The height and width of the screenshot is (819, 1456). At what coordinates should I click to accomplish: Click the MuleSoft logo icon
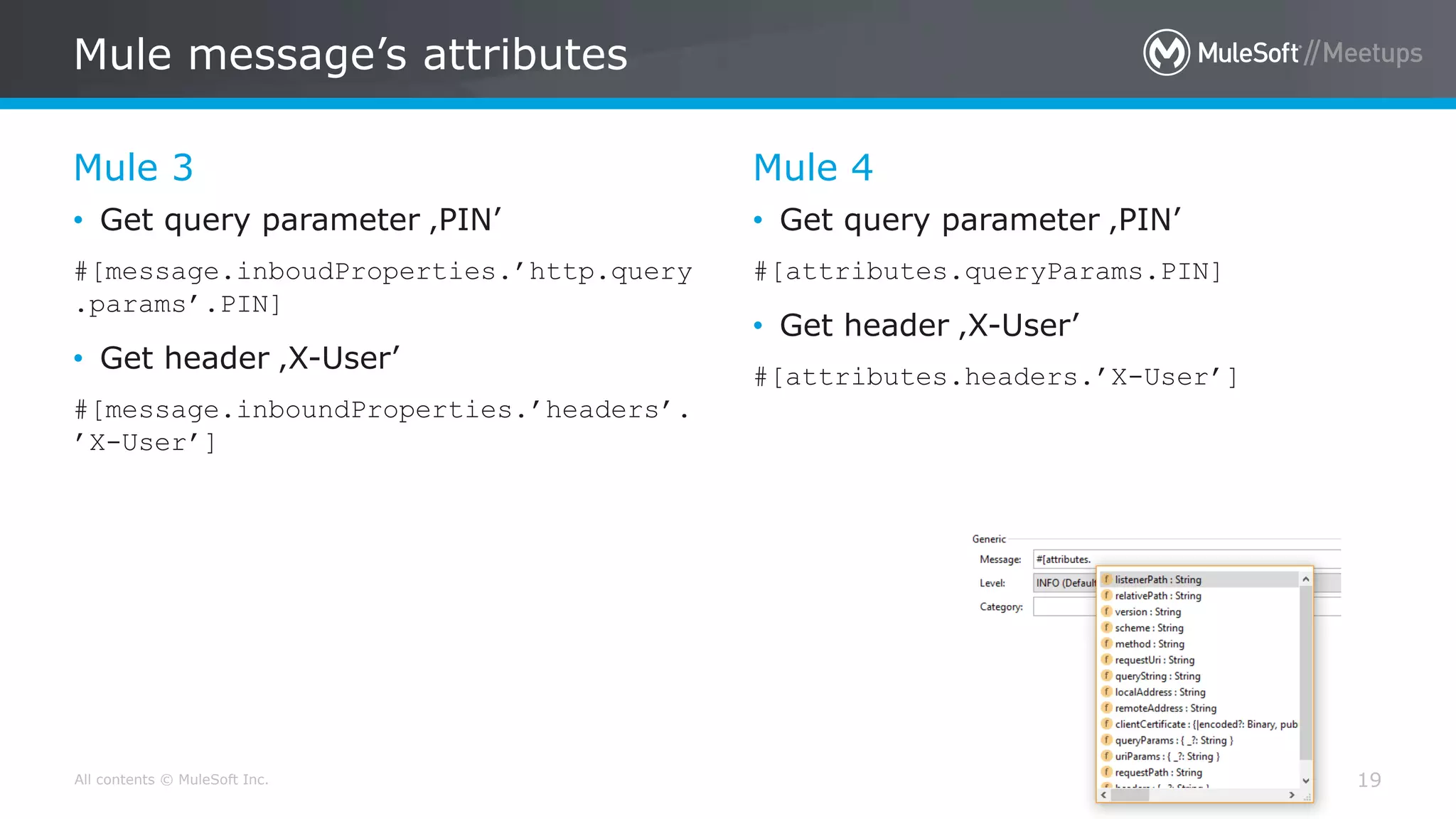1166,53
